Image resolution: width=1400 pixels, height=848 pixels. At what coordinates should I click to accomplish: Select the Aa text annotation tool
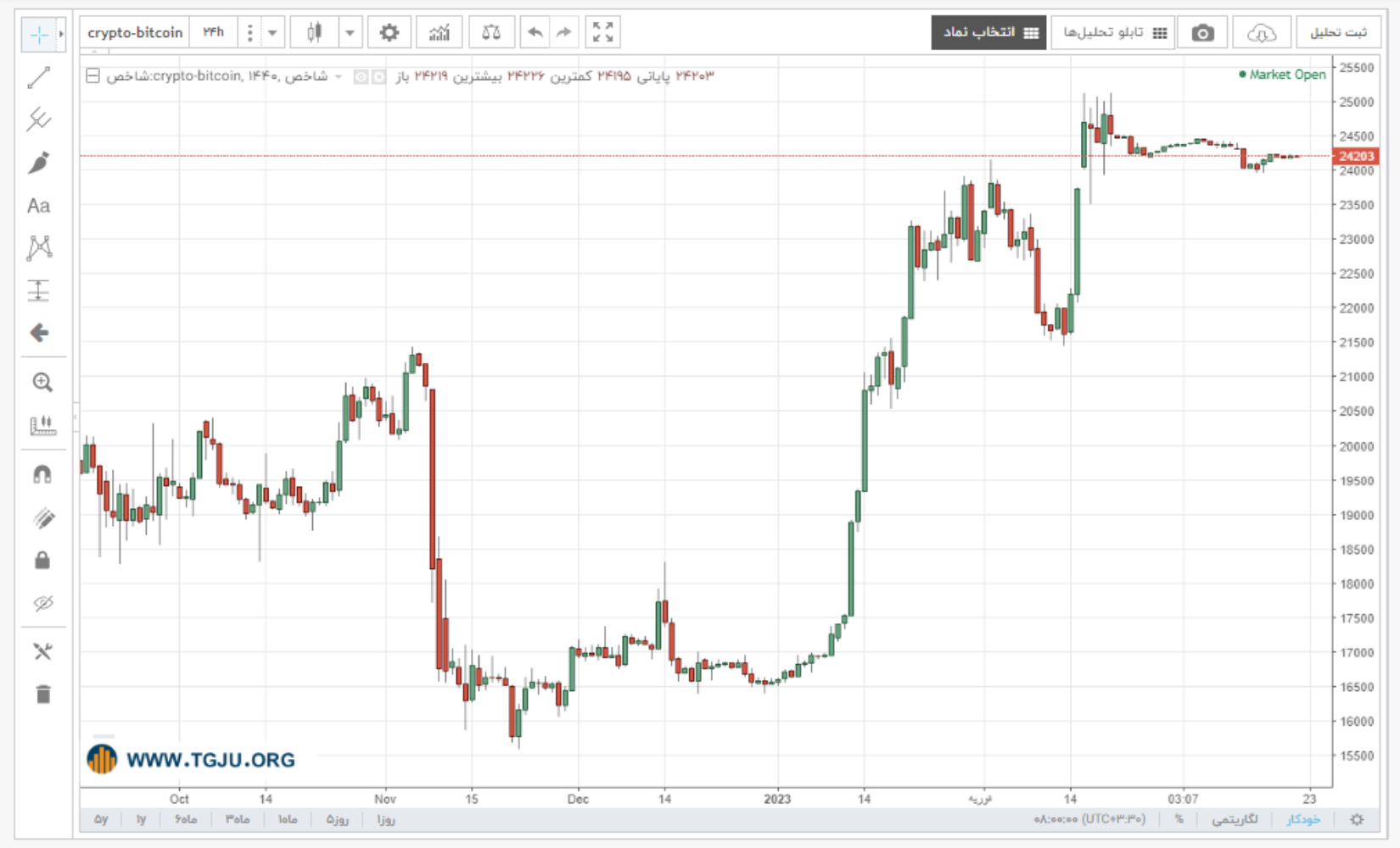click(x=39, y=206)
